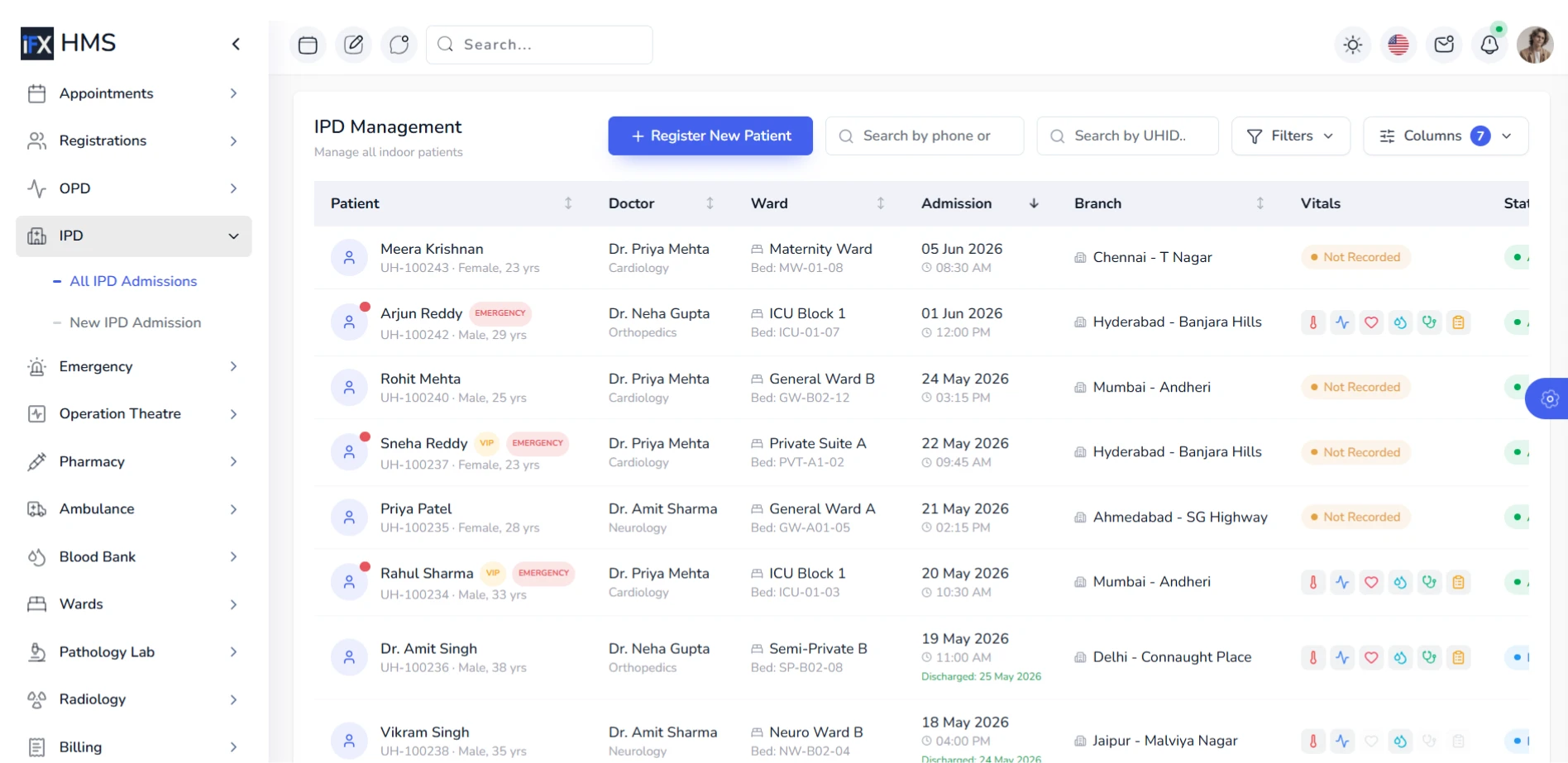1568x763 pixels.
Task: Click Meera Krishnan's patient avatar icon
Action: click(349, 258)
